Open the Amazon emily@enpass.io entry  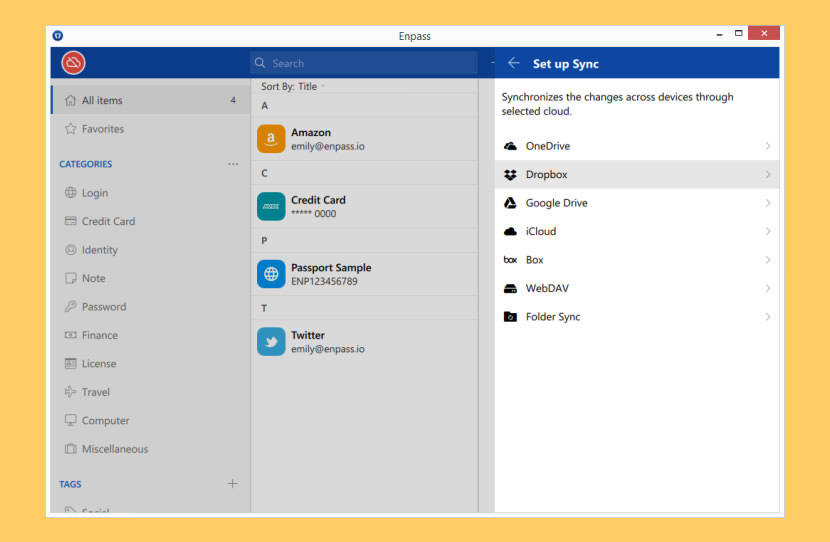coord(364,139)
